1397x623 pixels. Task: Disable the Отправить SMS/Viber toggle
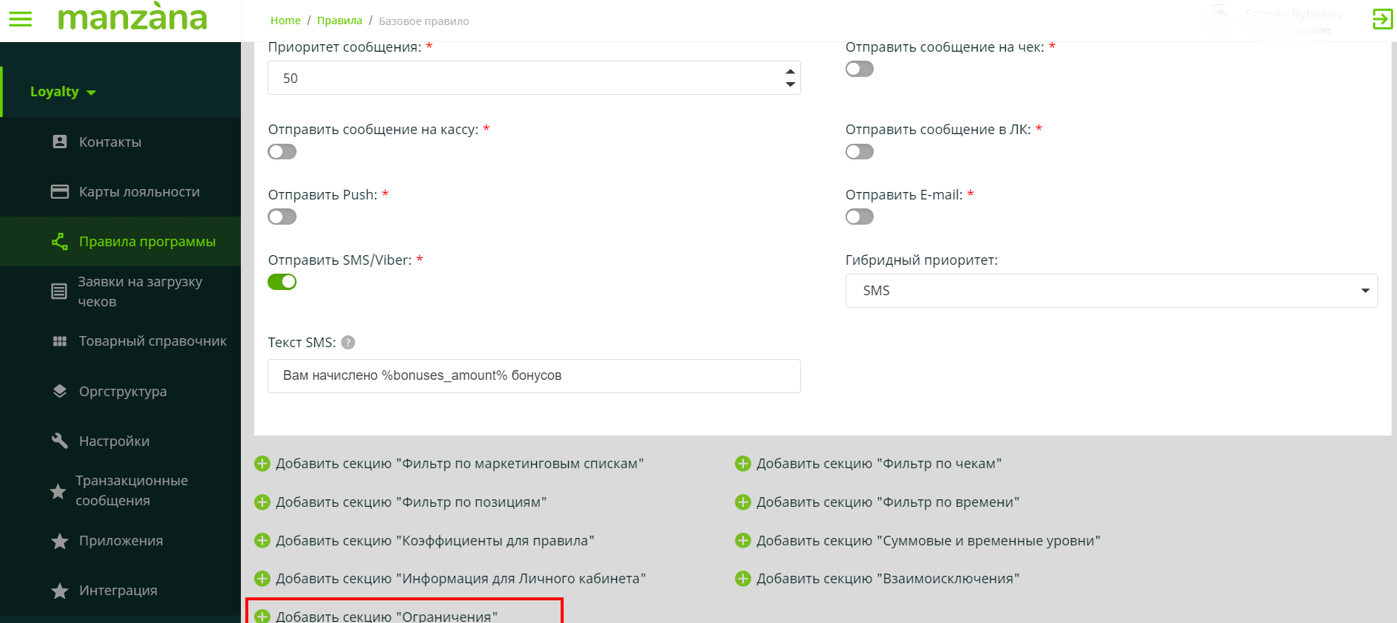(x=282, y=282)
